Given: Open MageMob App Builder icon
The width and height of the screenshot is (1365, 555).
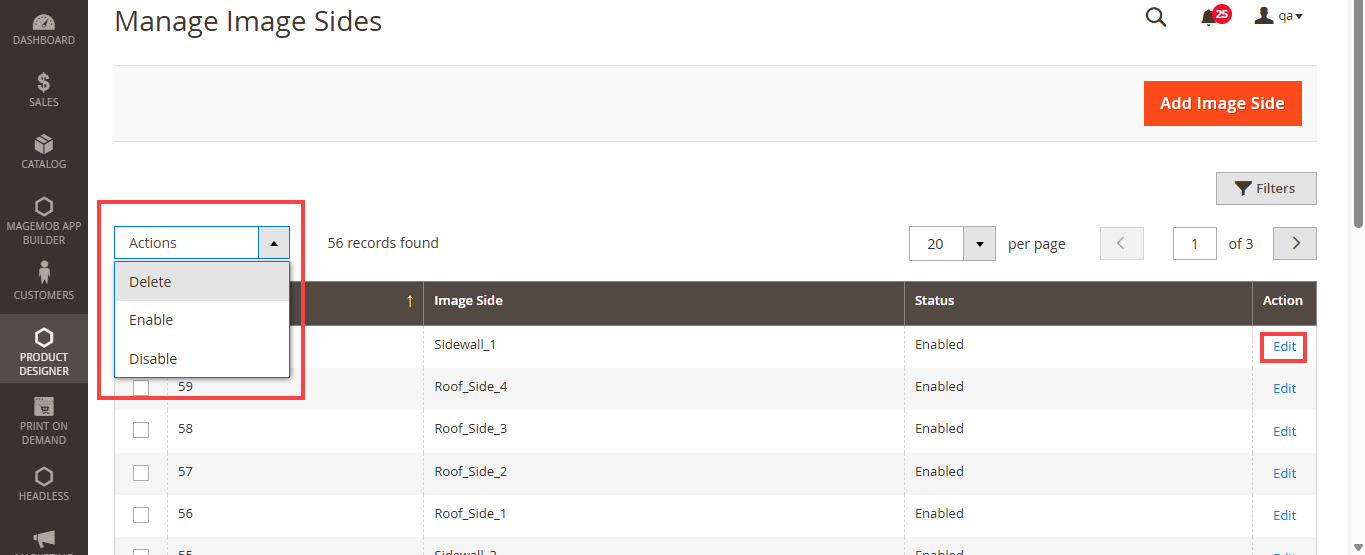Looking at the screenshot, I should (x=43, y=207).
